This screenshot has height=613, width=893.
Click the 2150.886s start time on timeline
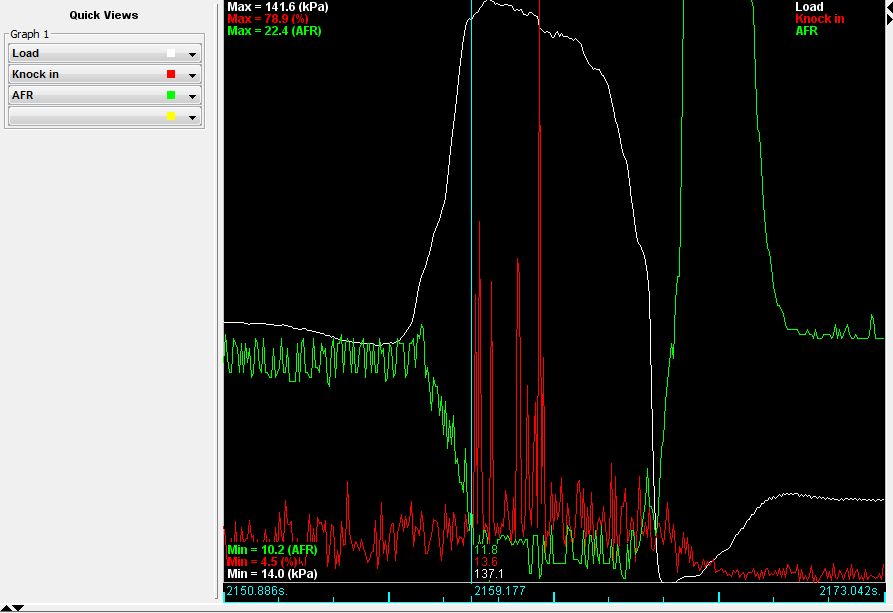pos(256,591)
